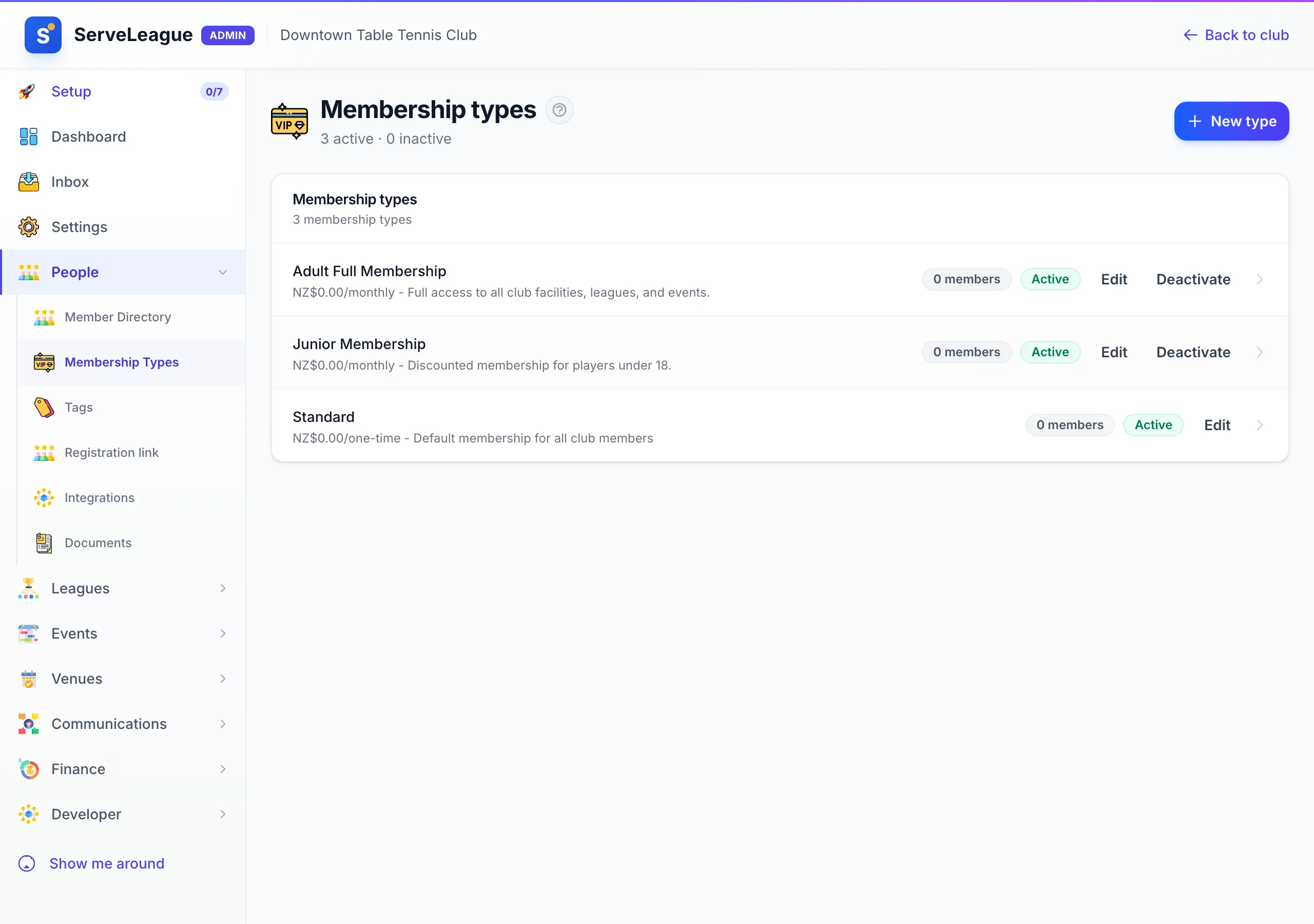This screenshot has height=924, width=1314.
Task: Edit the Junior Membership type
Action: click(1114, 353)
